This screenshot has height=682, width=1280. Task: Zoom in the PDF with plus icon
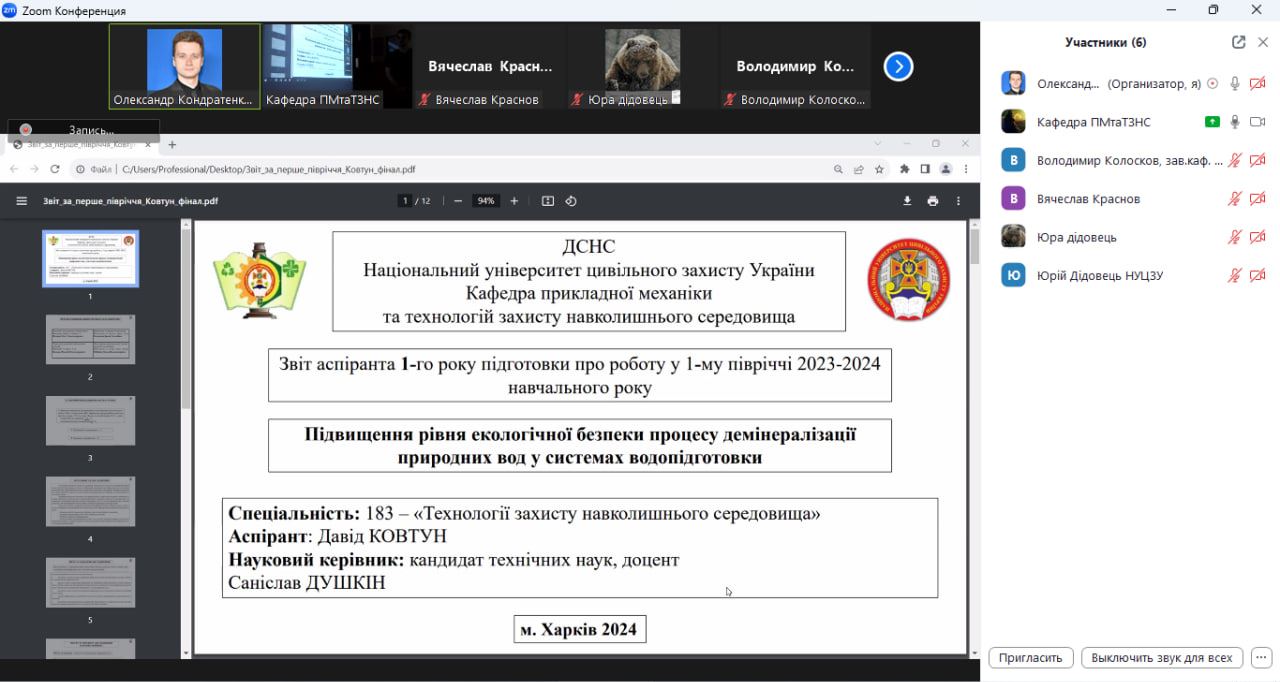pyautogui.click(x=514, y=201)
